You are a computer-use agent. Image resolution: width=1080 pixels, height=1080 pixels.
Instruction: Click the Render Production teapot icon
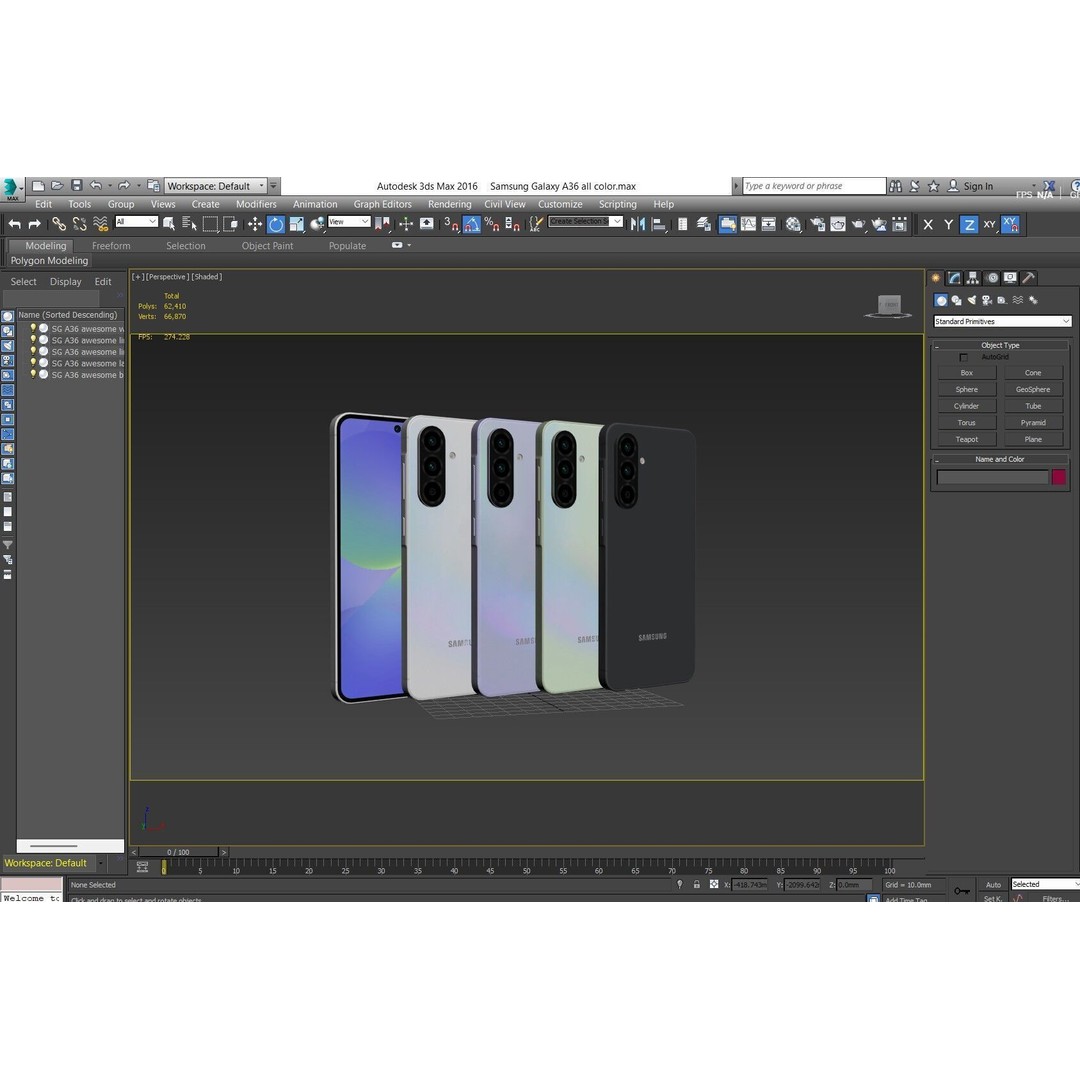click(x=859, y=224)
